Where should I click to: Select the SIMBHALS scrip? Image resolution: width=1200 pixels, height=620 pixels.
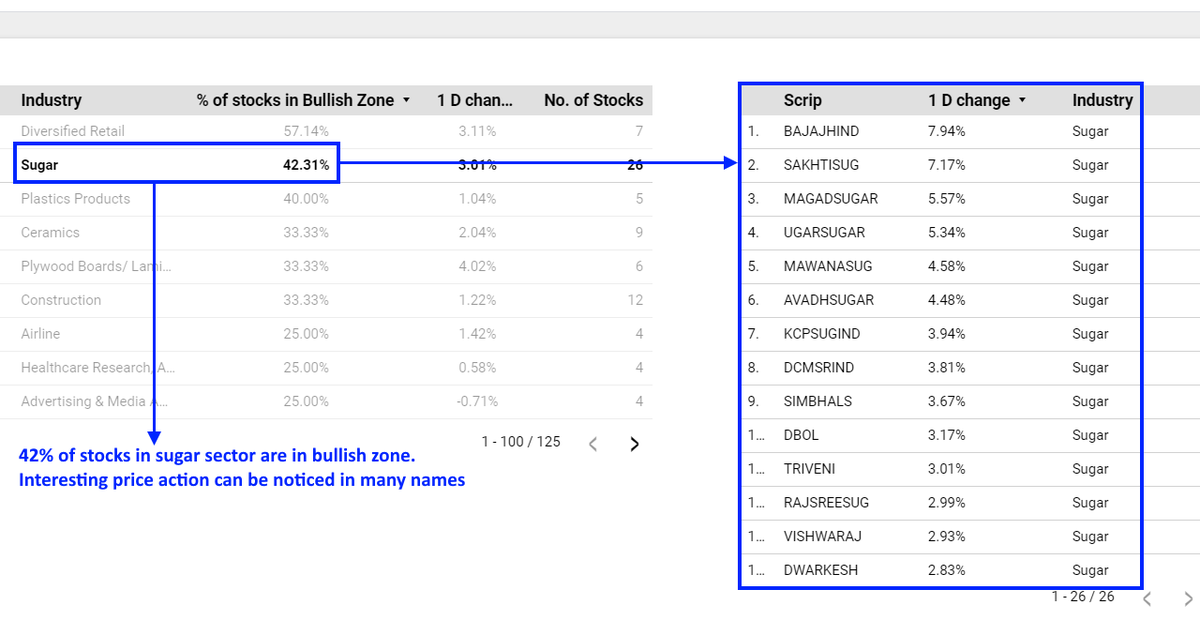coord(818,402)
